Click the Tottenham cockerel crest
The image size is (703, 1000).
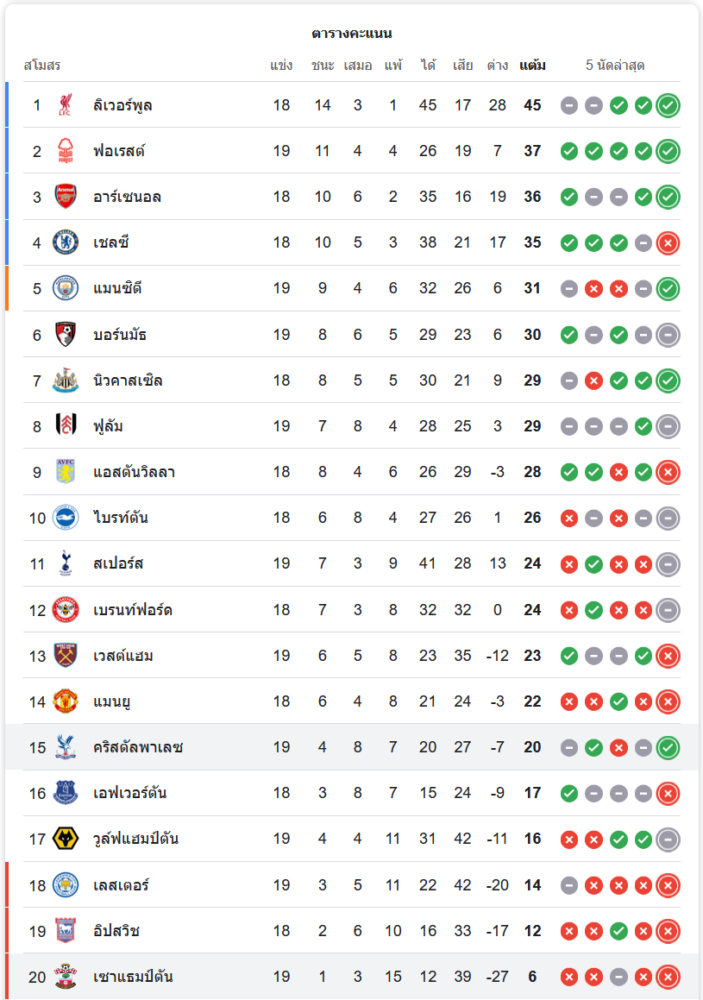coord(65,564)
